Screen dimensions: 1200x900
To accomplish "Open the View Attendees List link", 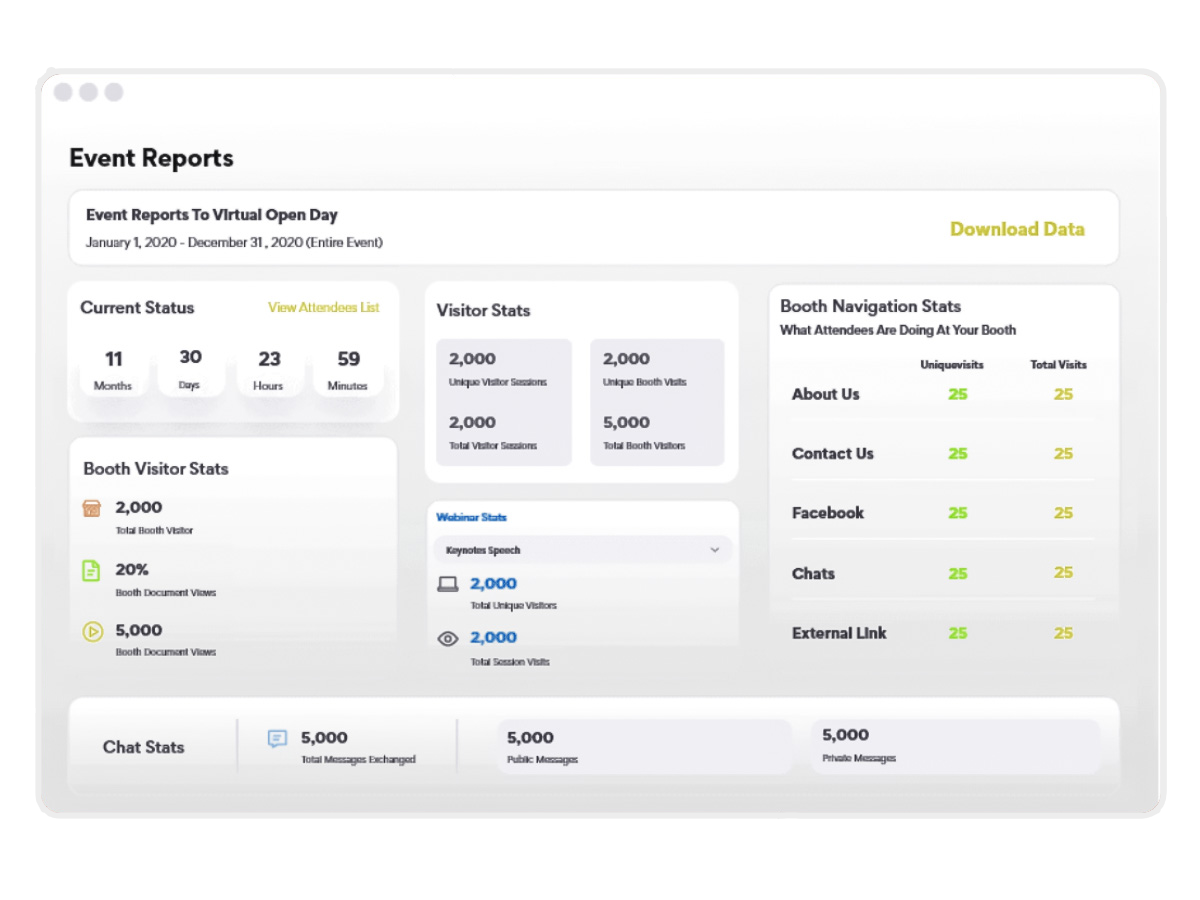I will coord(323,308).
